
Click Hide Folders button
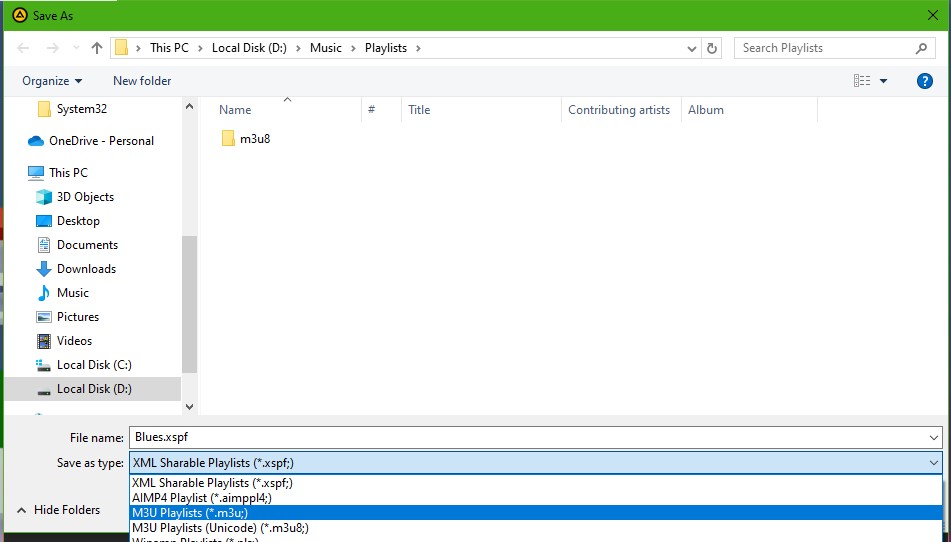point(66,510)
